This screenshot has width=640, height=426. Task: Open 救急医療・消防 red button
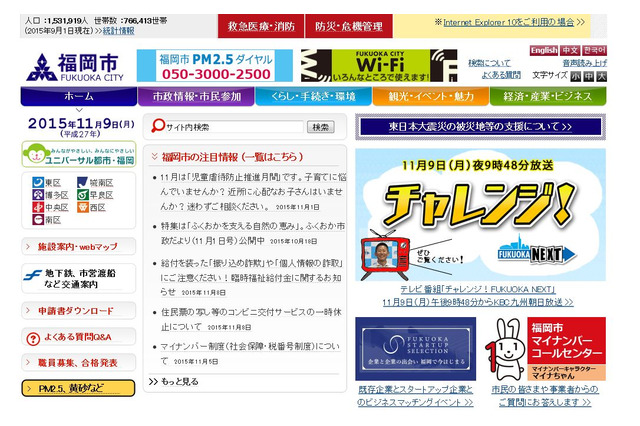(261, 26)
